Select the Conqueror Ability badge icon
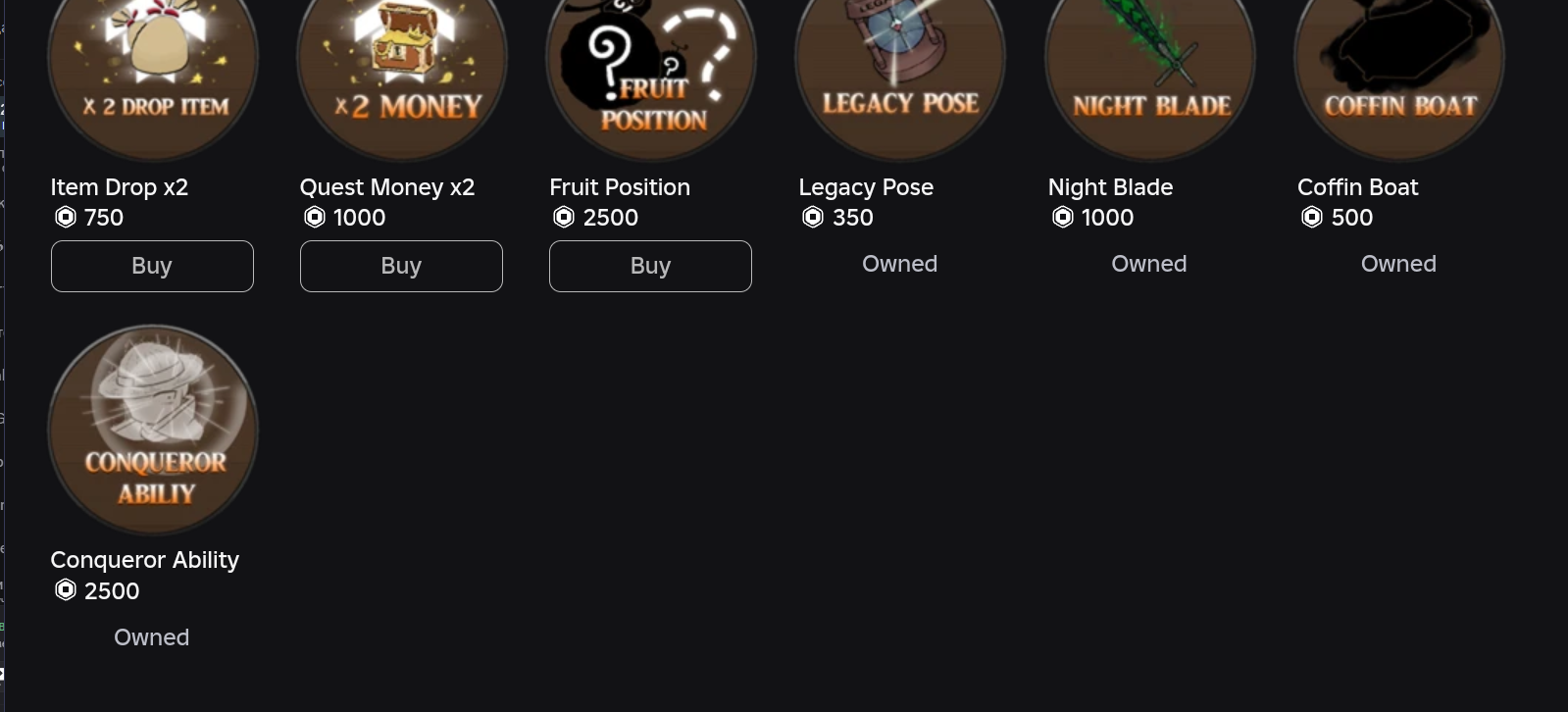 coord(153,430)
